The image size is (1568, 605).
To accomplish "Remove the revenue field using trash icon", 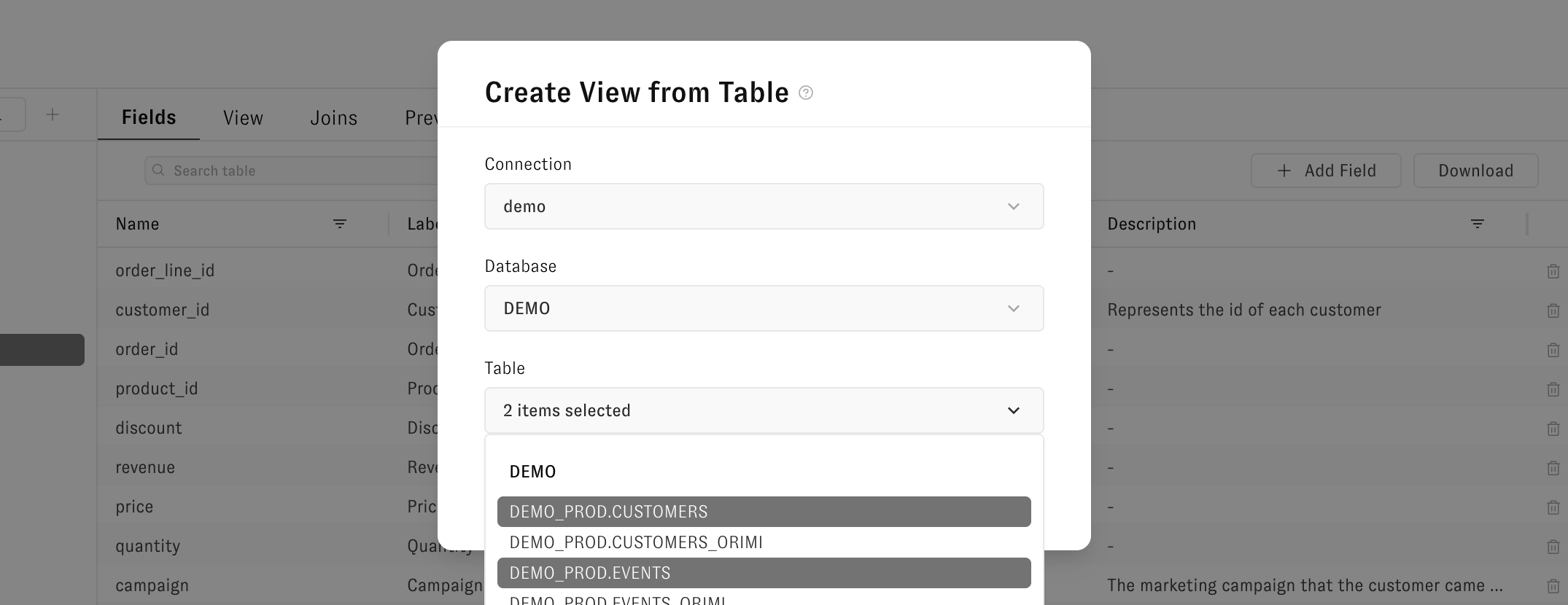I will [1553, 468].
